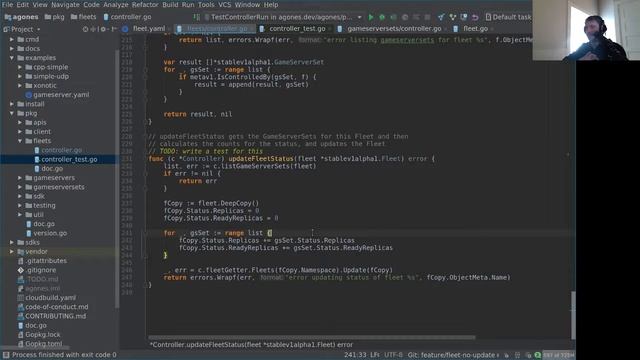Click the memory indicator in status bar
Viewport: 640px width, 360px height.
click(558, 355)
